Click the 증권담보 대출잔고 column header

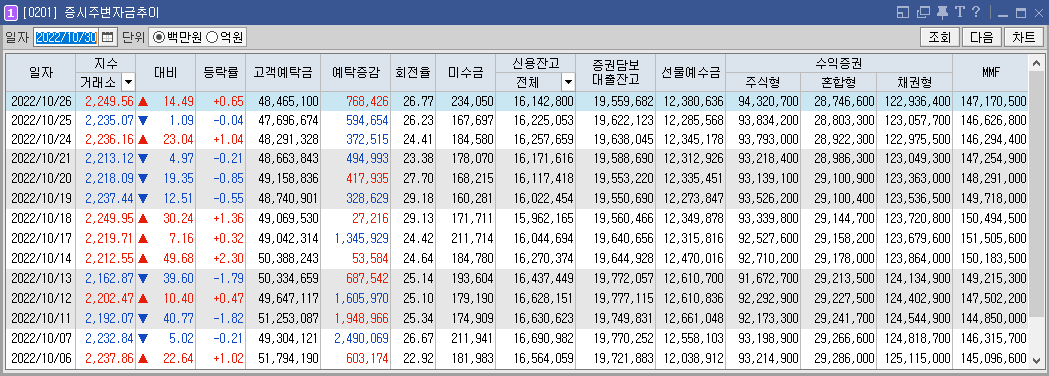(x=615, y=72)
